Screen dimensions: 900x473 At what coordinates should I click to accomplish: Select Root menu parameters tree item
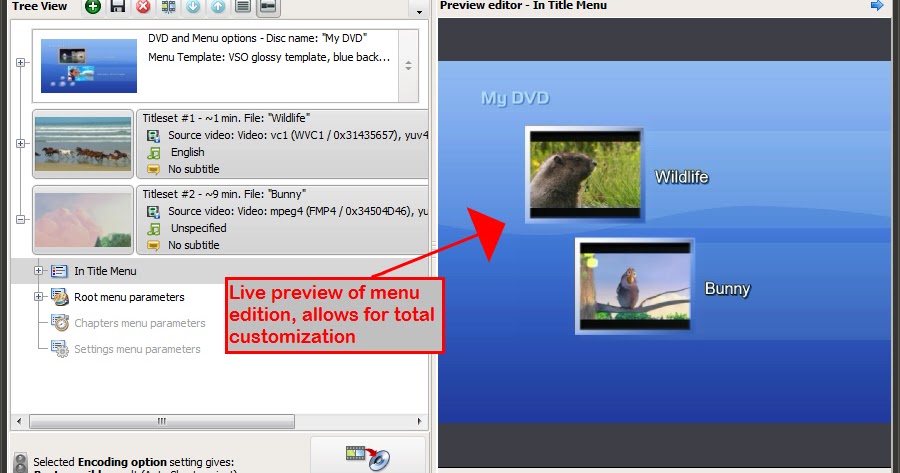tap(129, 297)
